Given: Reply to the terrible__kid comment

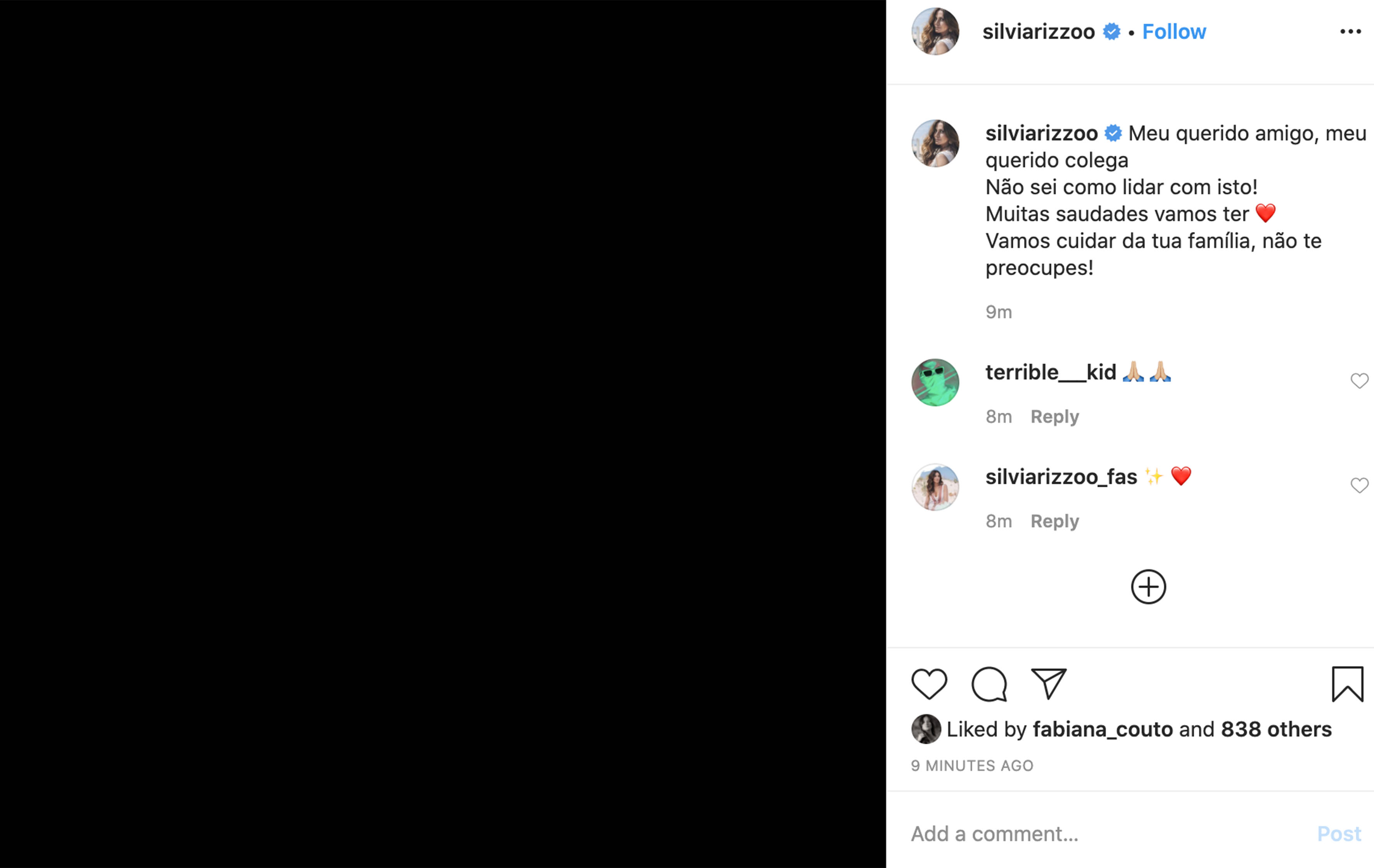Looking at the screenshot, I should coord(1054,417).
